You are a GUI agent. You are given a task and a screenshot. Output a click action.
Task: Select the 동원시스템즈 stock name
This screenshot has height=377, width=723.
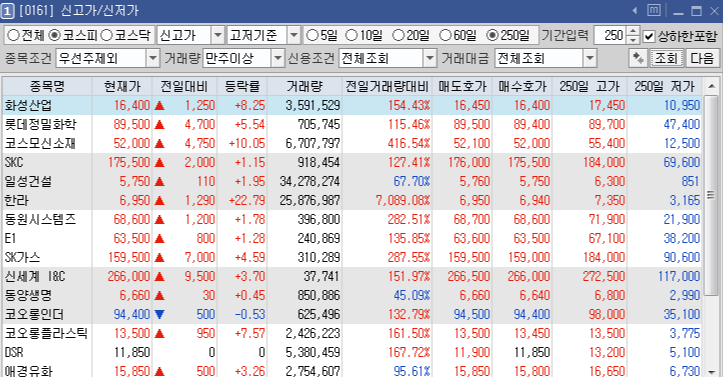point(41,219)
